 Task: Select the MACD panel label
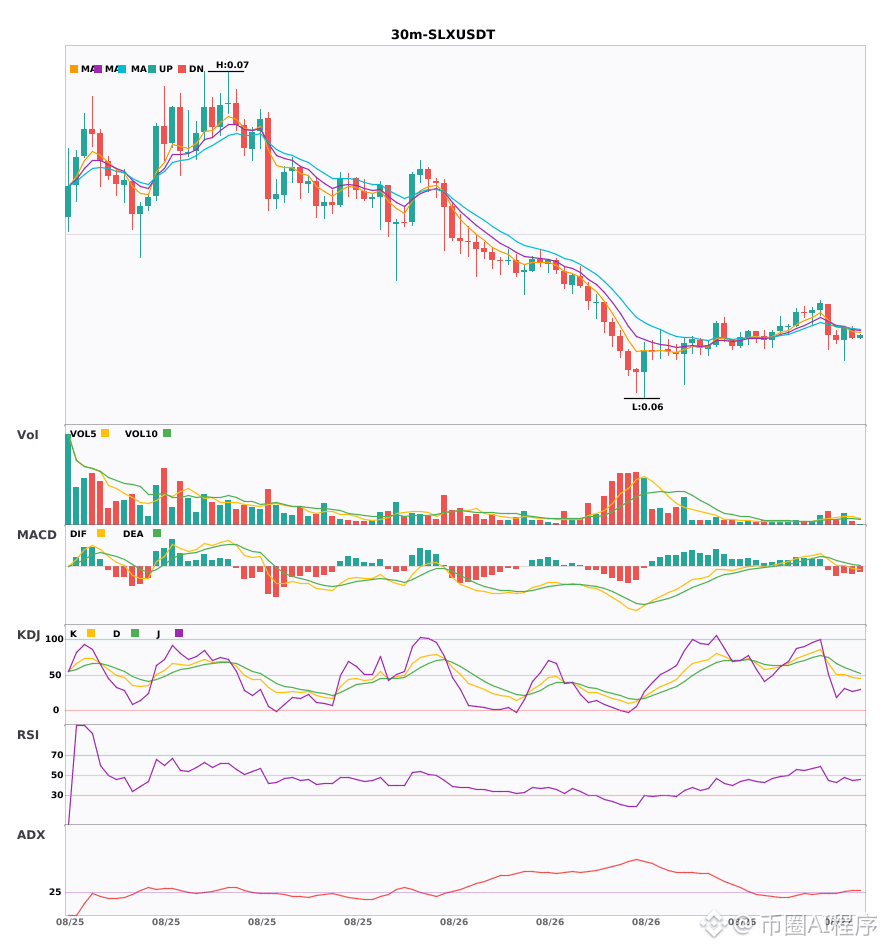pyautogui.click(x=36, y=534)
